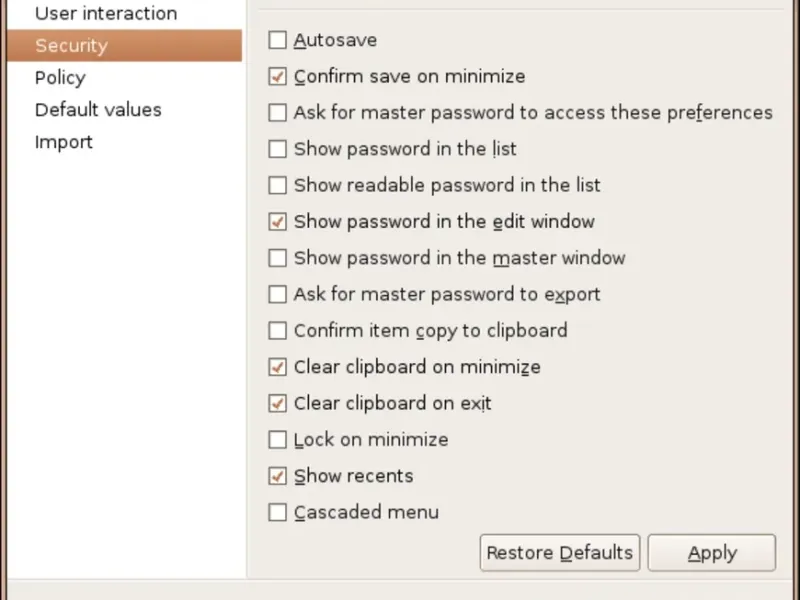Check Show password in the master window

click(278, 258)
